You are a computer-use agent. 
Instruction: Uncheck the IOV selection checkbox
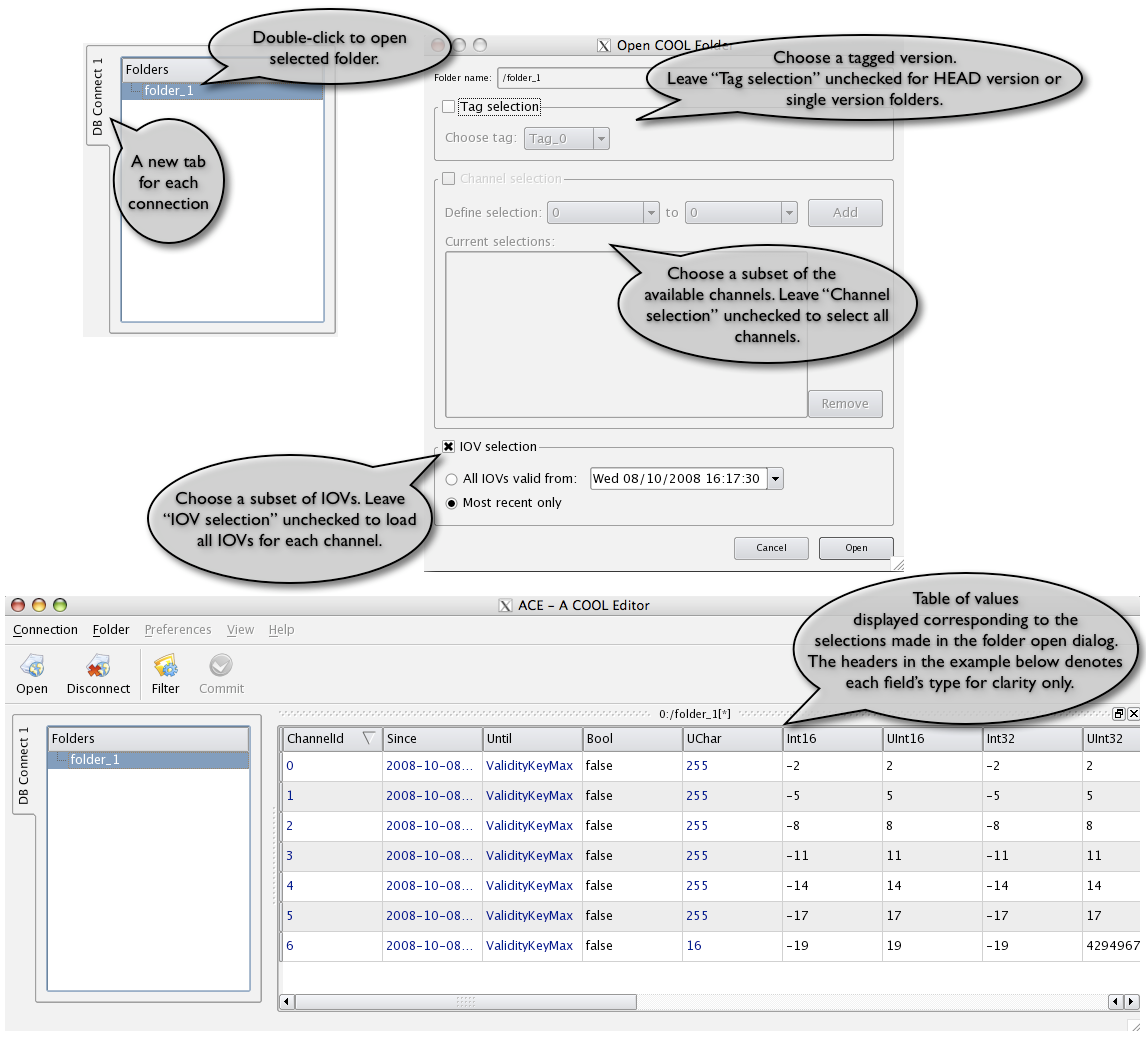pos(449,447)
